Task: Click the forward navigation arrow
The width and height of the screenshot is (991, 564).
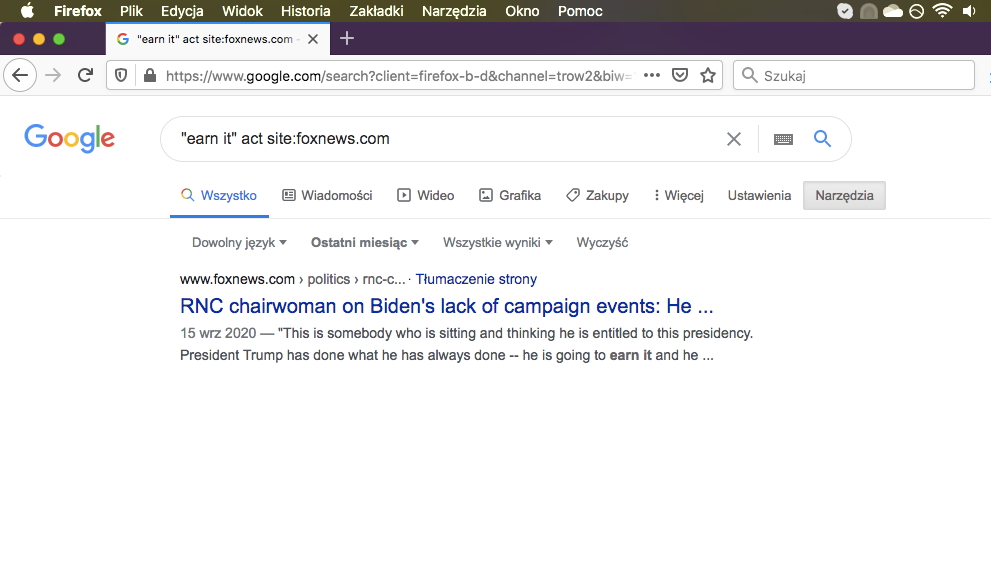Action: click(53, 75)
